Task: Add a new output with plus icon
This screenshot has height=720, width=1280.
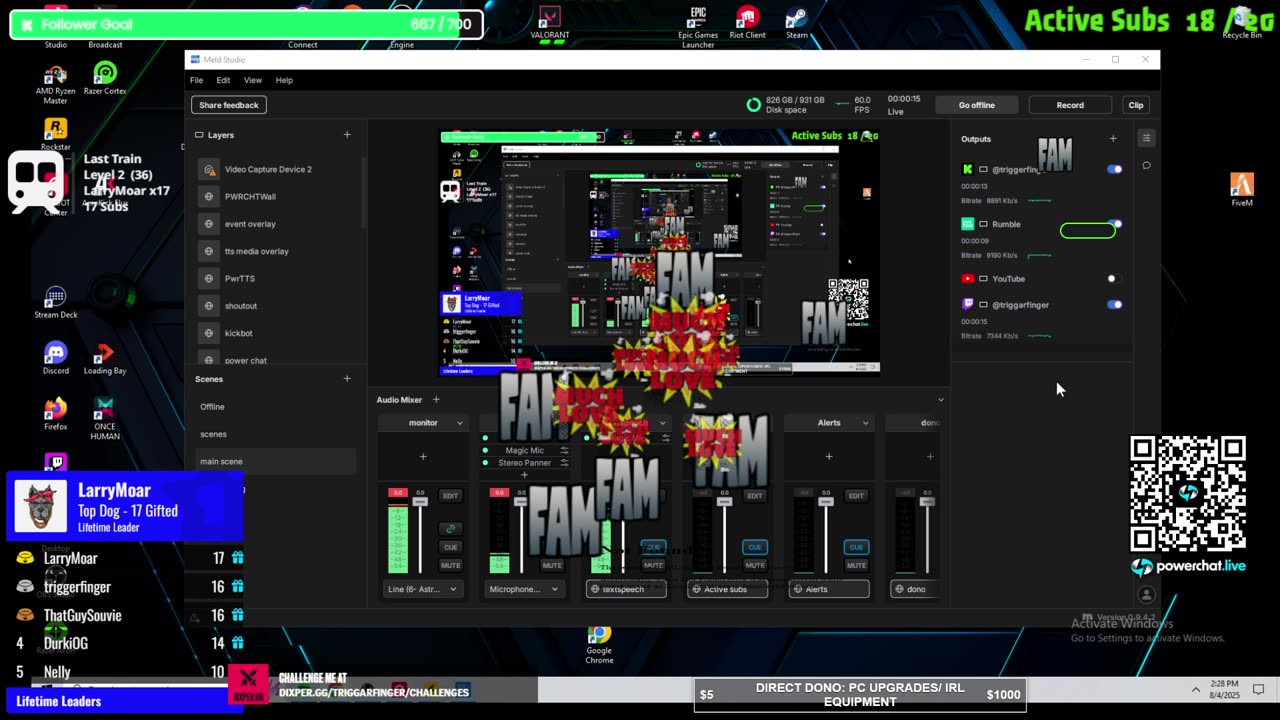Action: (1113, 139)
